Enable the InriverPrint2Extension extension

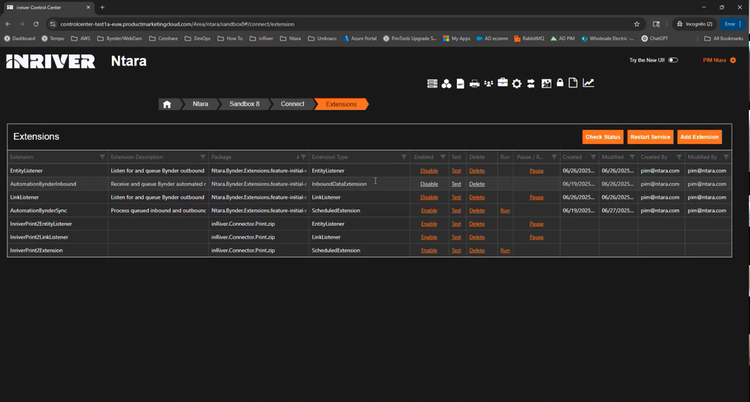pyautogui.click(x=429, y=251)
